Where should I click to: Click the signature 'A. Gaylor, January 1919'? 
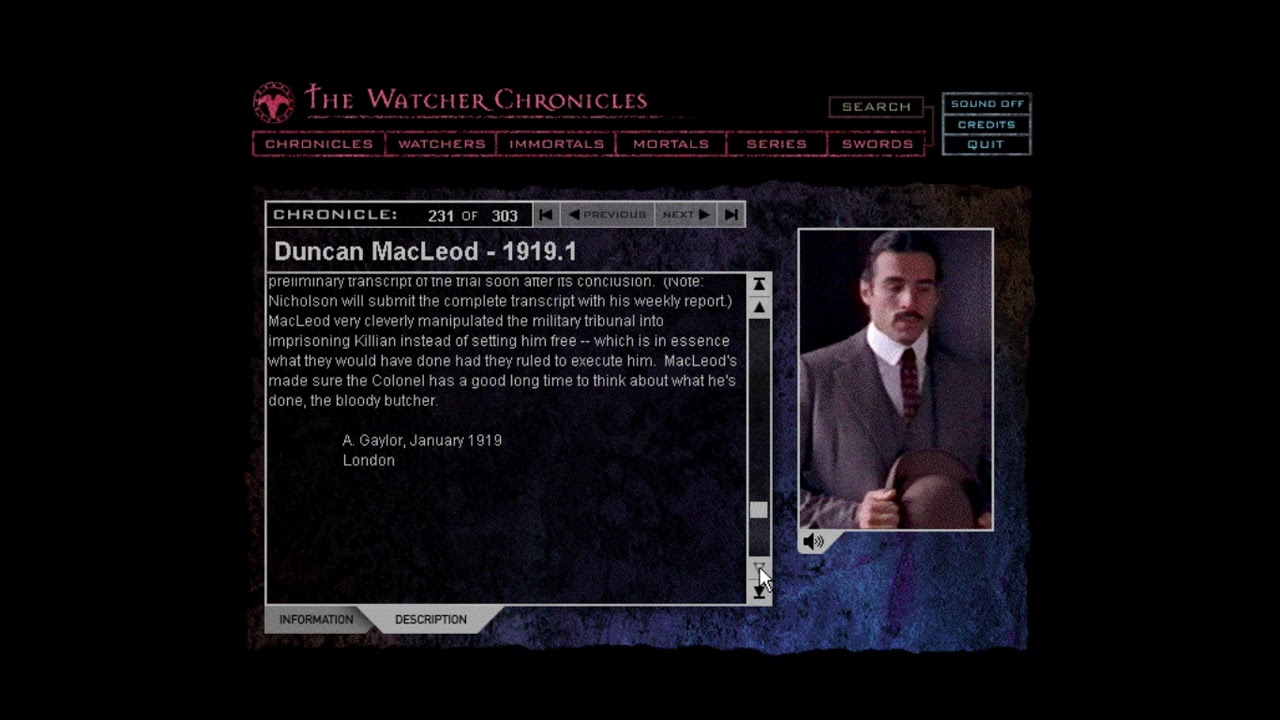422,440
